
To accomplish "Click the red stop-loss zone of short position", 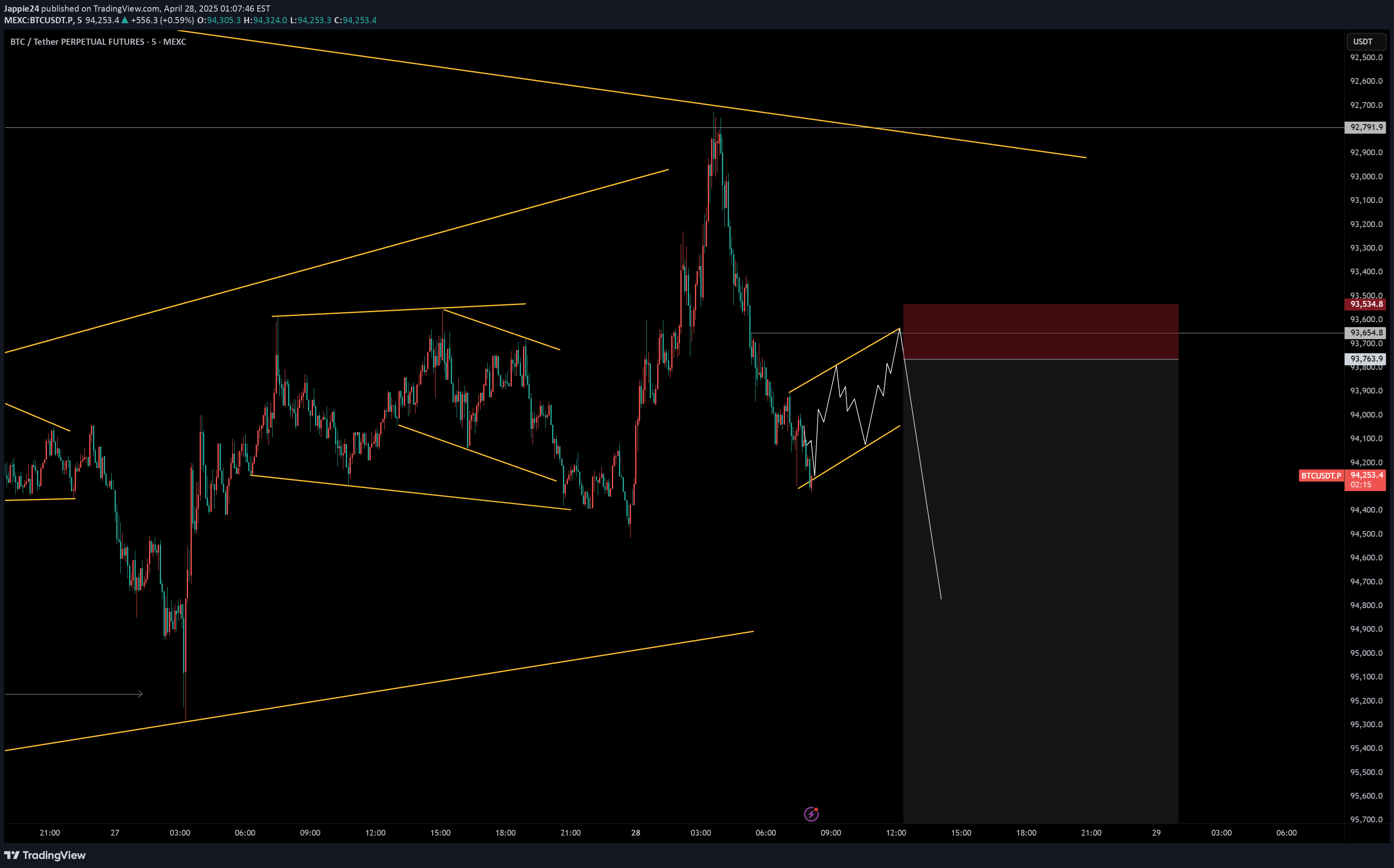I will (1040, 331).
